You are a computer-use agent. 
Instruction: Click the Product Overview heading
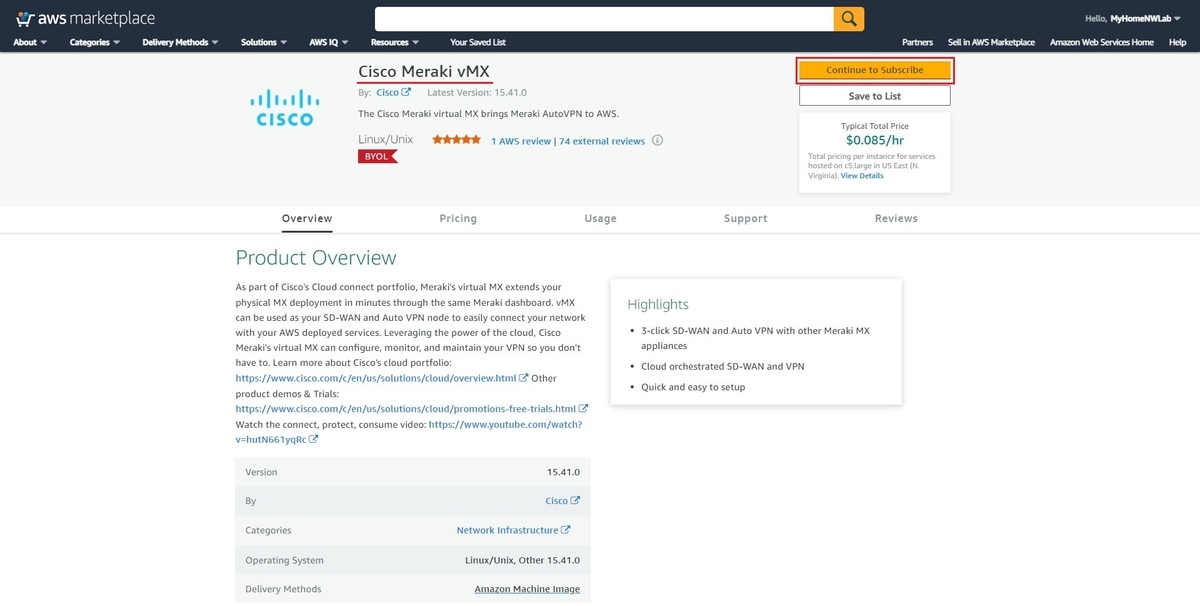click(316, 258)
